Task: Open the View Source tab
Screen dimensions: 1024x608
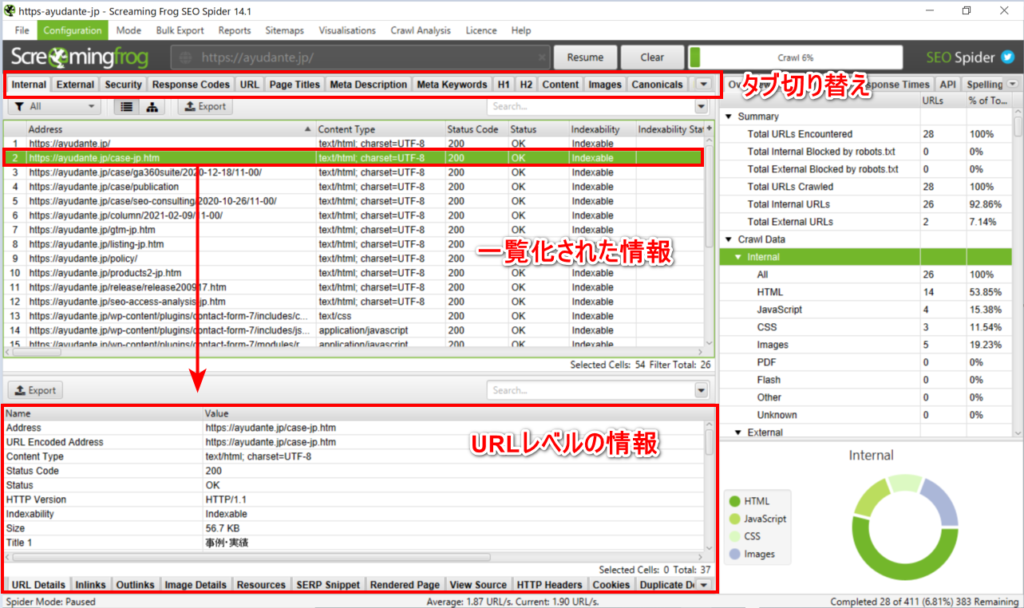Action: pyautogui.click(x=478, y=584)
